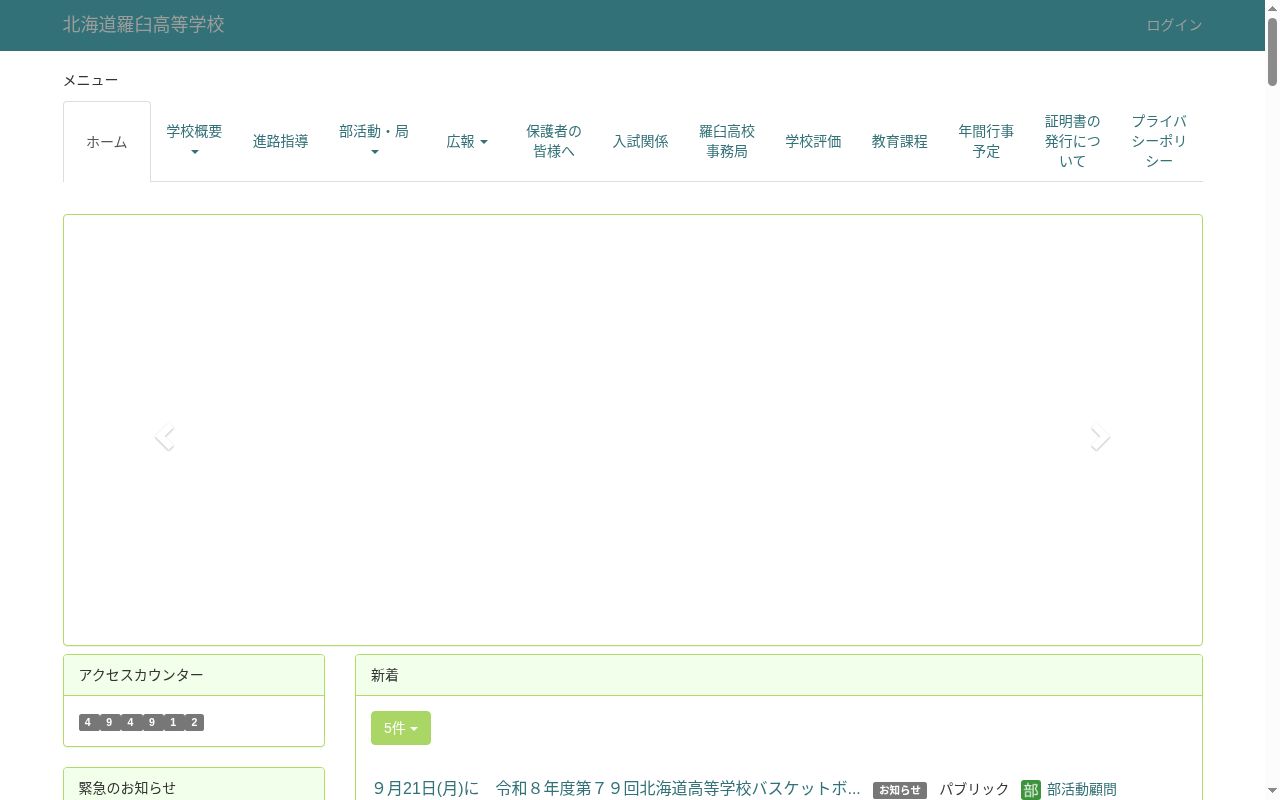Switch to the 入試関係 tab
Viewport: 1280px width, 800px height.
pyautogui.click(x=640, y=141)
